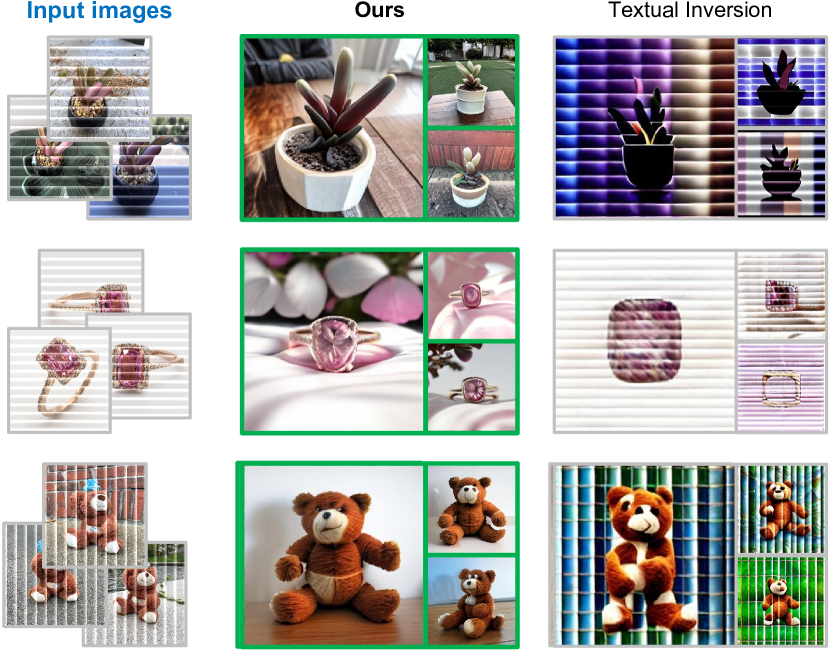
Task: Select the large succulent result under Ours
Action: click(x=333, y=128)
